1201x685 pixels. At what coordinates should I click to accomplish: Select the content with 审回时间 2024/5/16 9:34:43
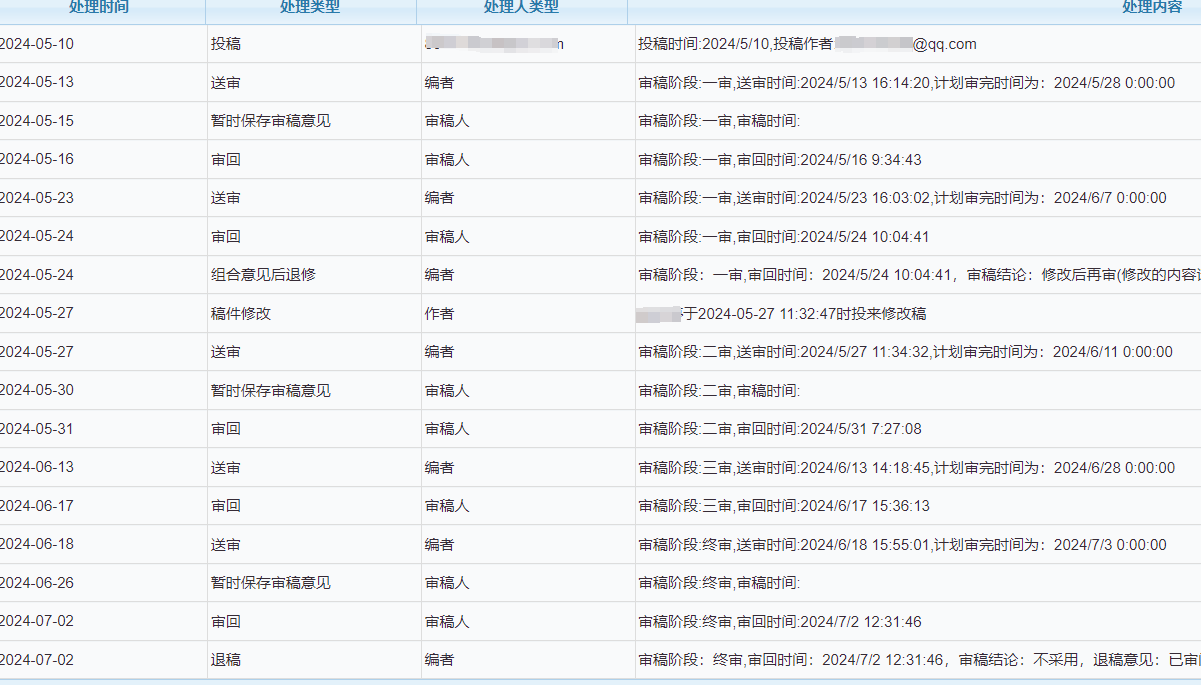point(780,160)
